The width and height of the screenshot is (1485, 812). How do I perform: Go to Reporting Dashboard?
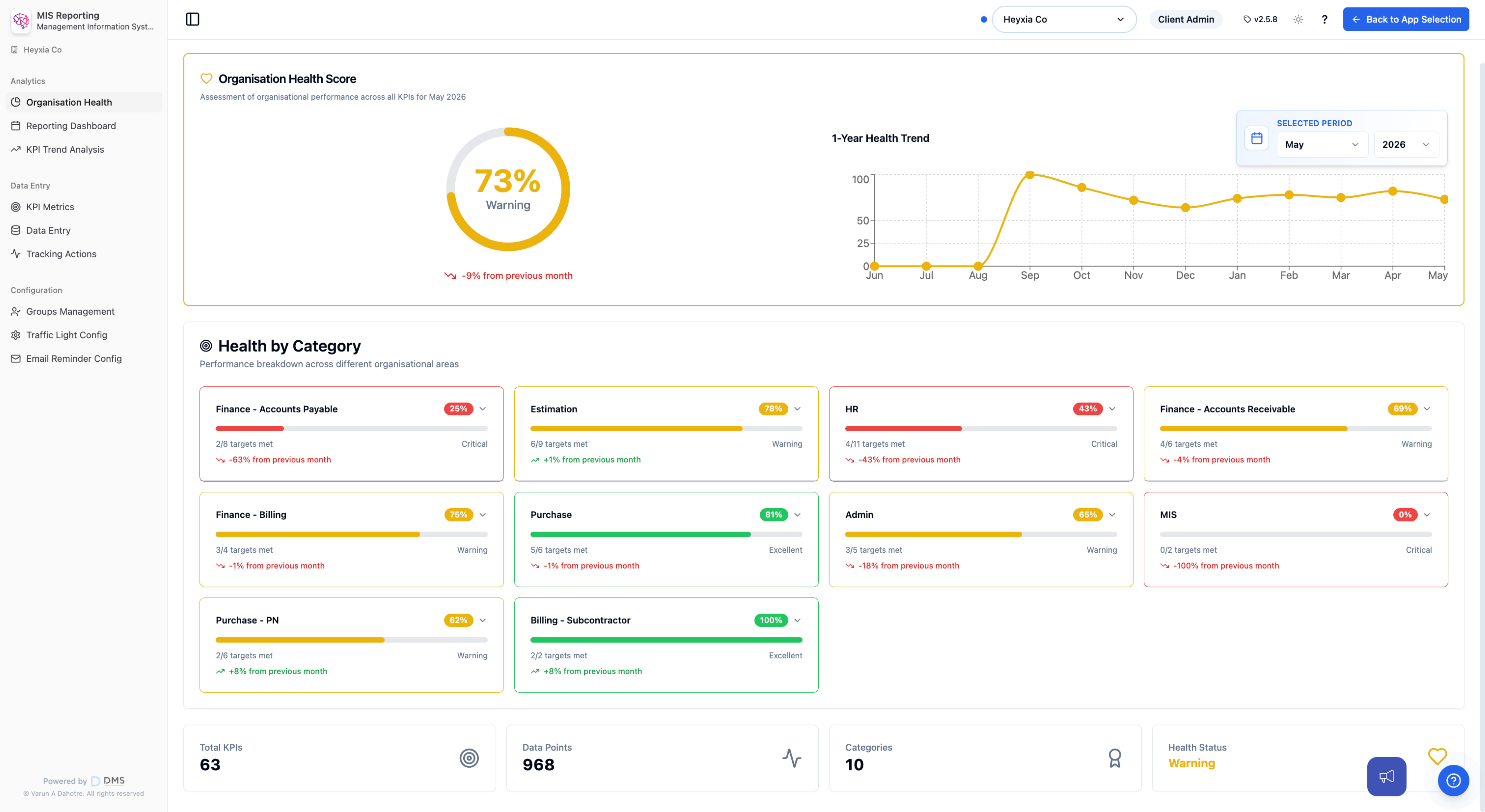84,126
